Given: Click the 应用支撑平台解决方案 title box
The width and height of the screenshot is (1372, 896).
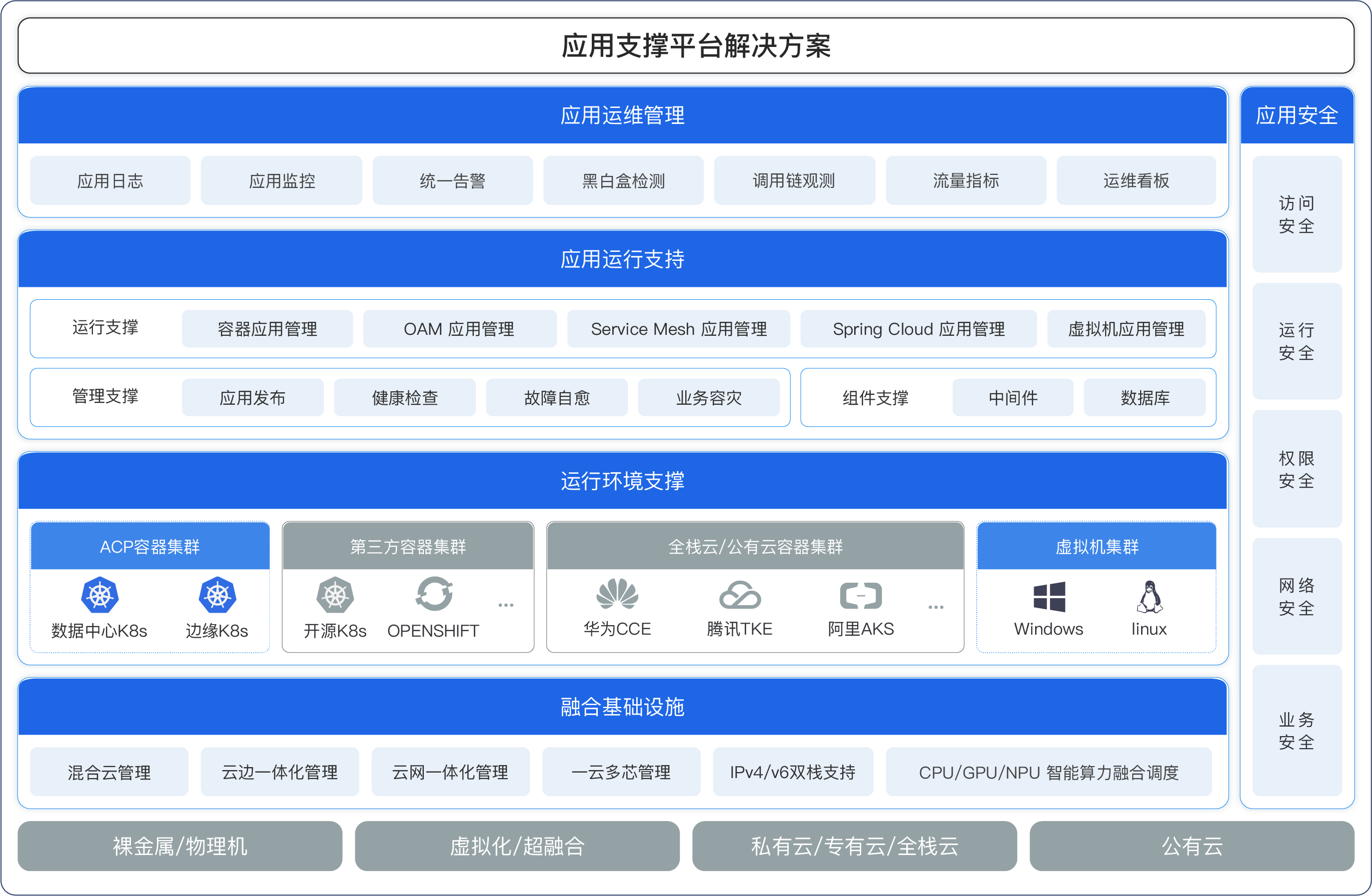Looking at the screenshot, I should [x=685, y=45].
